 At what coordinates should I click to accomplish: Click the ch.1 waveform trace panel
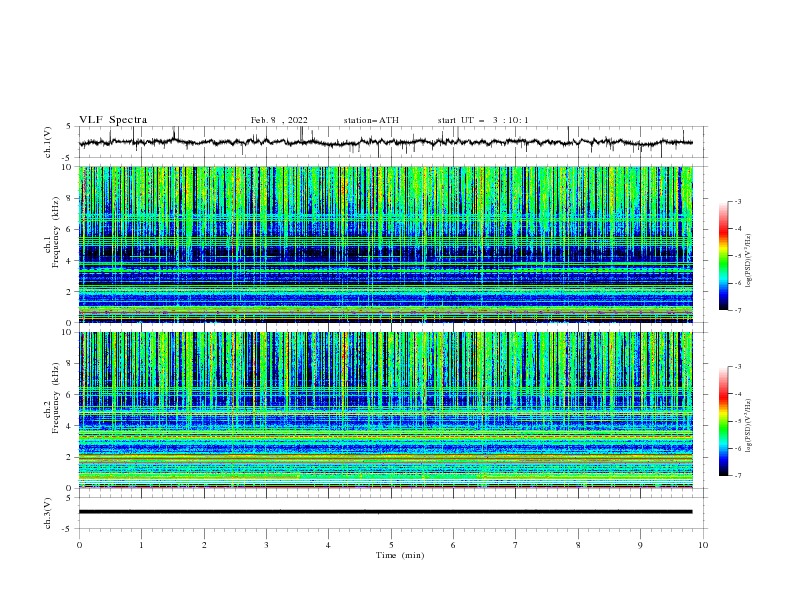(393, 142)
